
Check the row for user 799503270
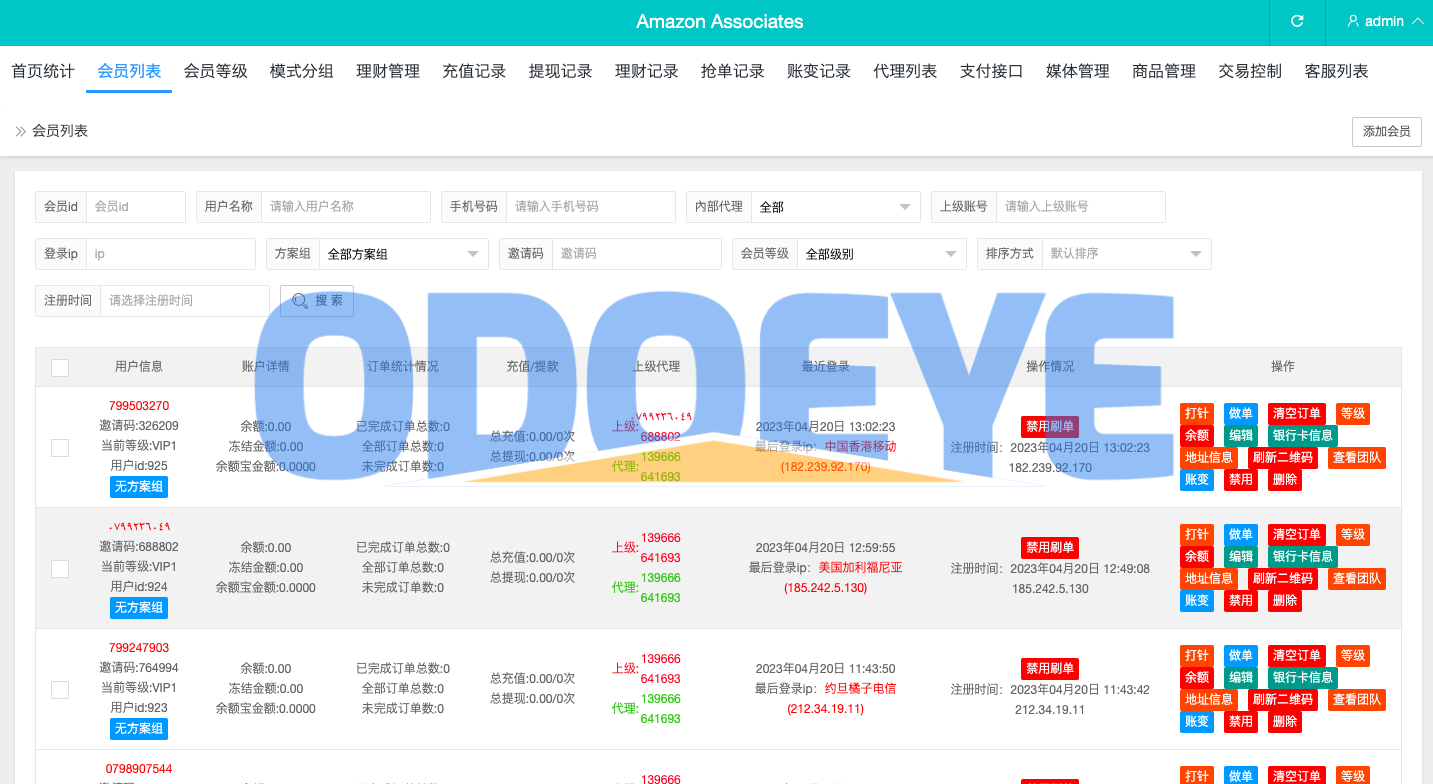coord(60,447)
